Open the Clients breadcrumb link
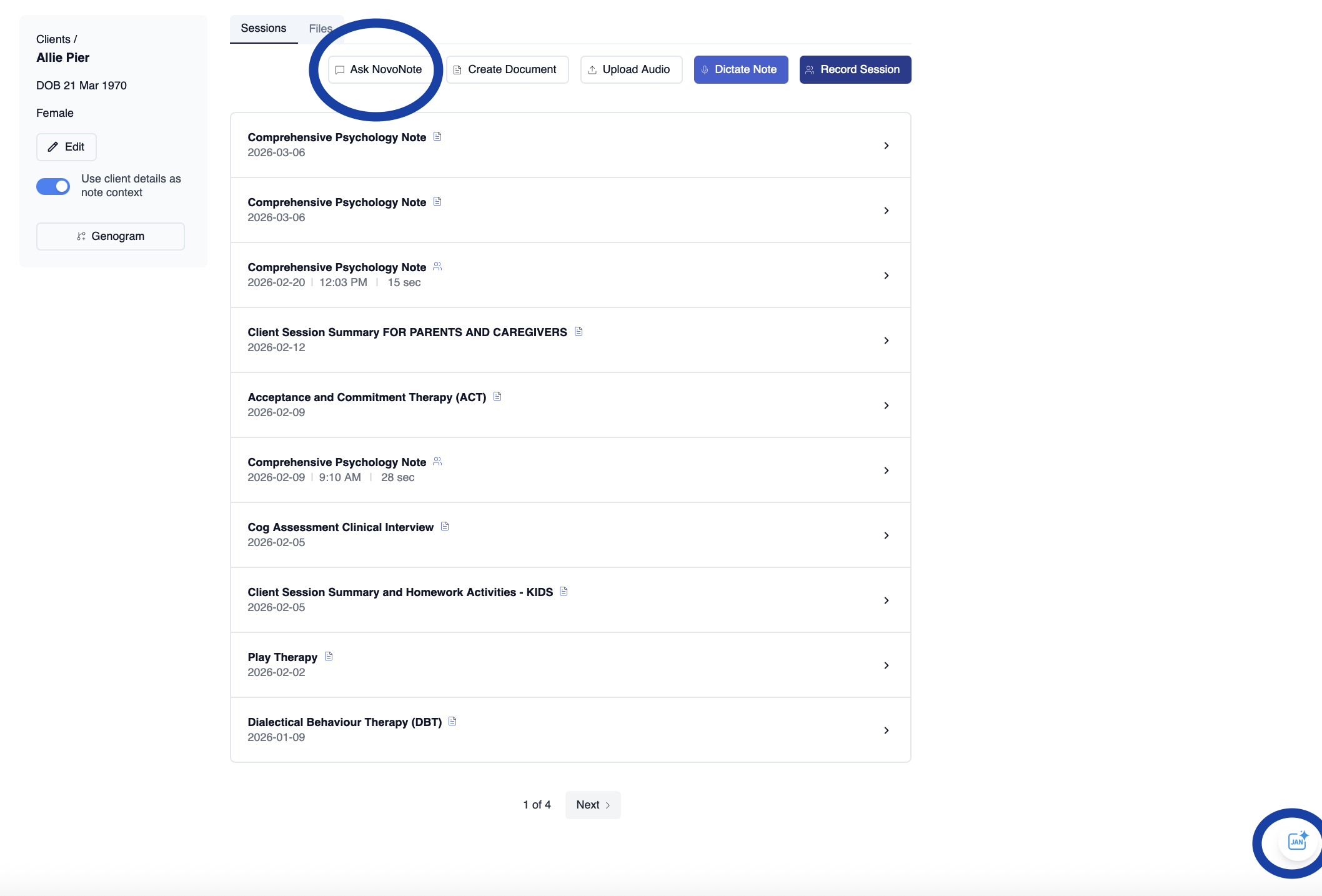 pyautogui.click(x=53, y=39)
